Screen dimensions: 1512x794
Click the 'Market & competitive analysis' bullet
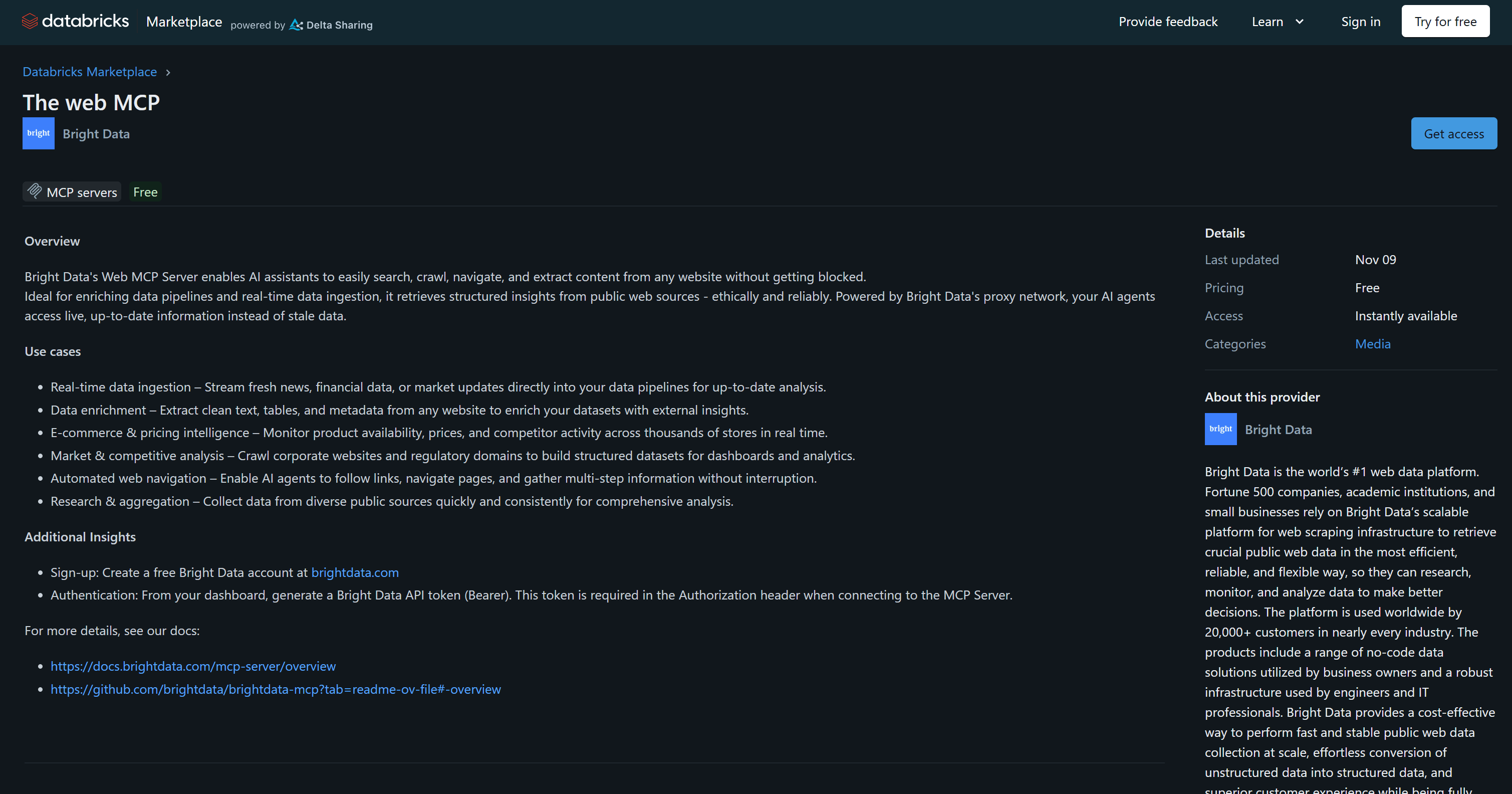click(x=452, y=456)
